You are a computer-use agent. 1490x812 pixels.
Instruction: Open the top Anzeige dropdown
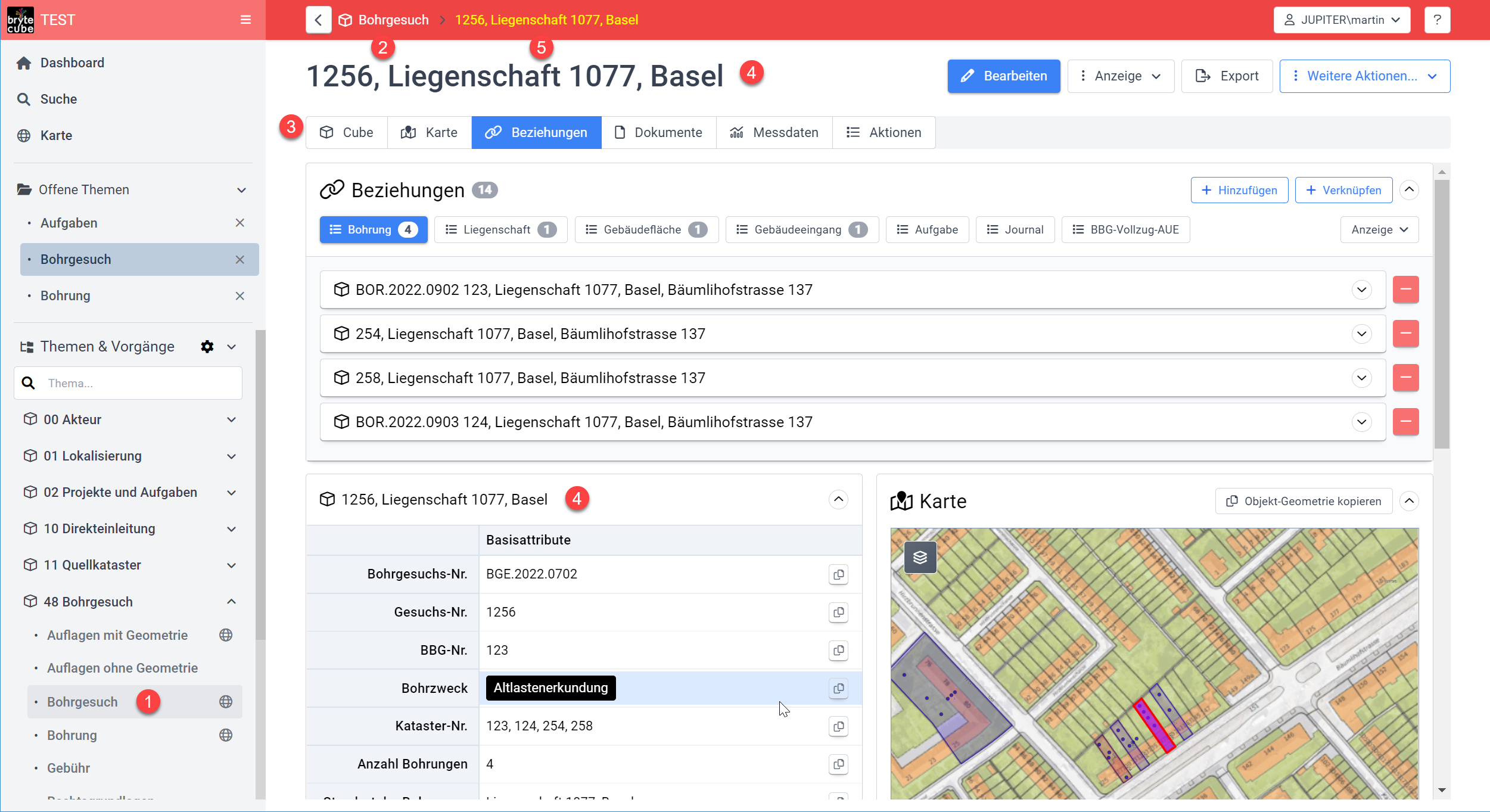coord(1121,76)
